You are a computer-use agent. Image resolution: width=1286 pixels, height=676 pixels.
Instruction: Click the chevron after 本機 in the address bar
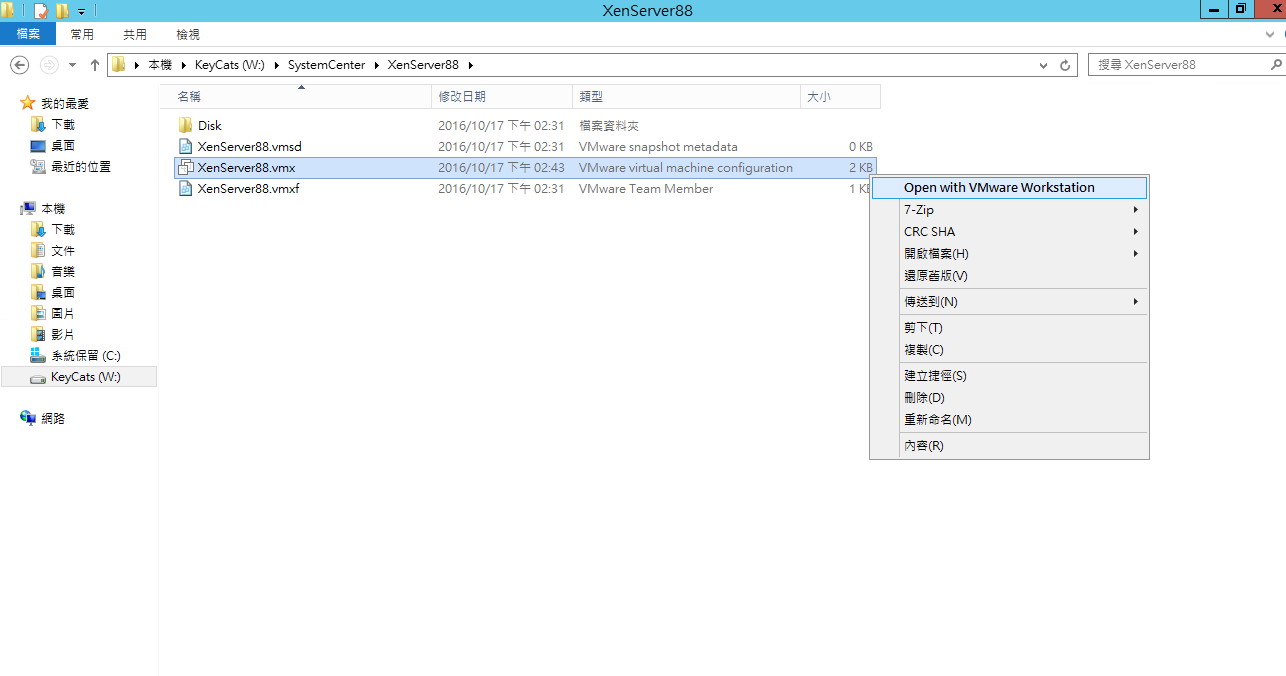click(183, 65)
